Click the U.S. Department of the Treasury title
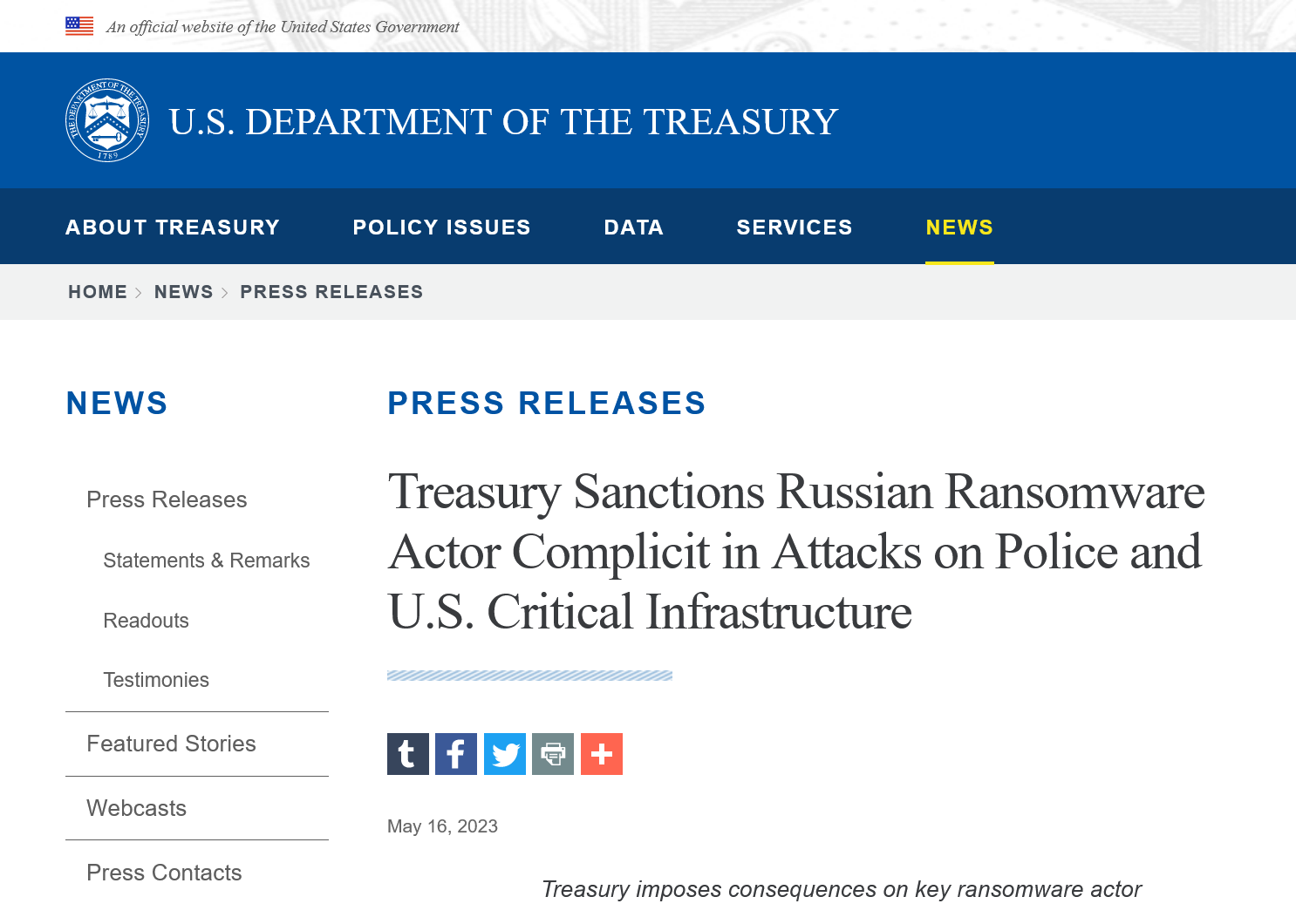This screenshot has width=1296, height=924. [x=503, y=122]
